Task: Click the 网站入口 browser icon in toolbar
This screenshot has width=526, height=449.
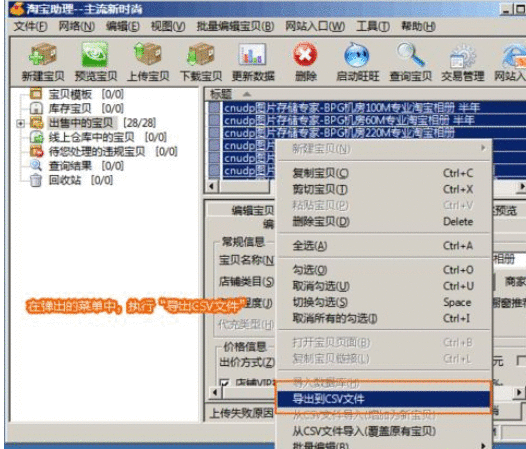Action: click(x=511, y=62)
